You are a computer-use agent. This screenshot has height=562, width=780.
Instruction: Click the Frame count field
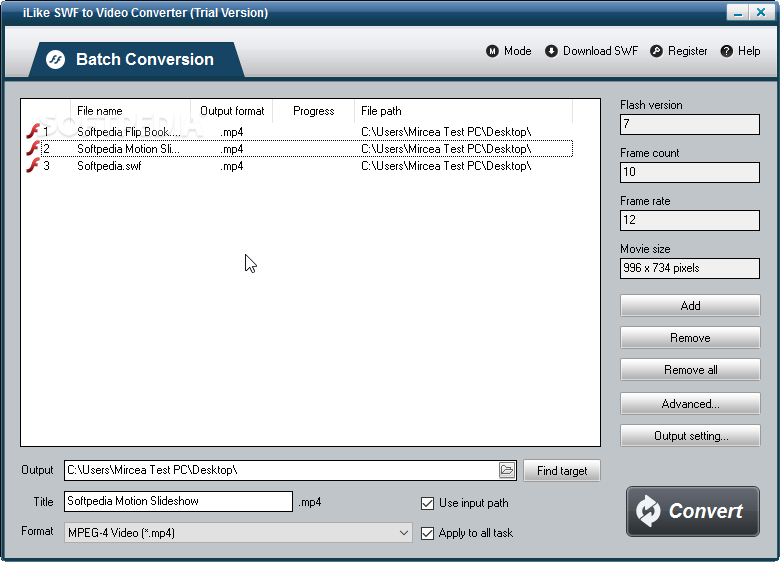tap(689, 172)
